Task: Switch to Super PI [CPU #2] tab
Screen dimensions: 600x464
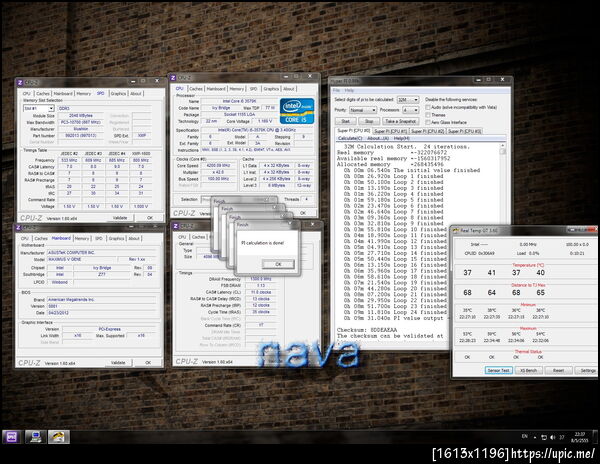Action: (427, 131)
